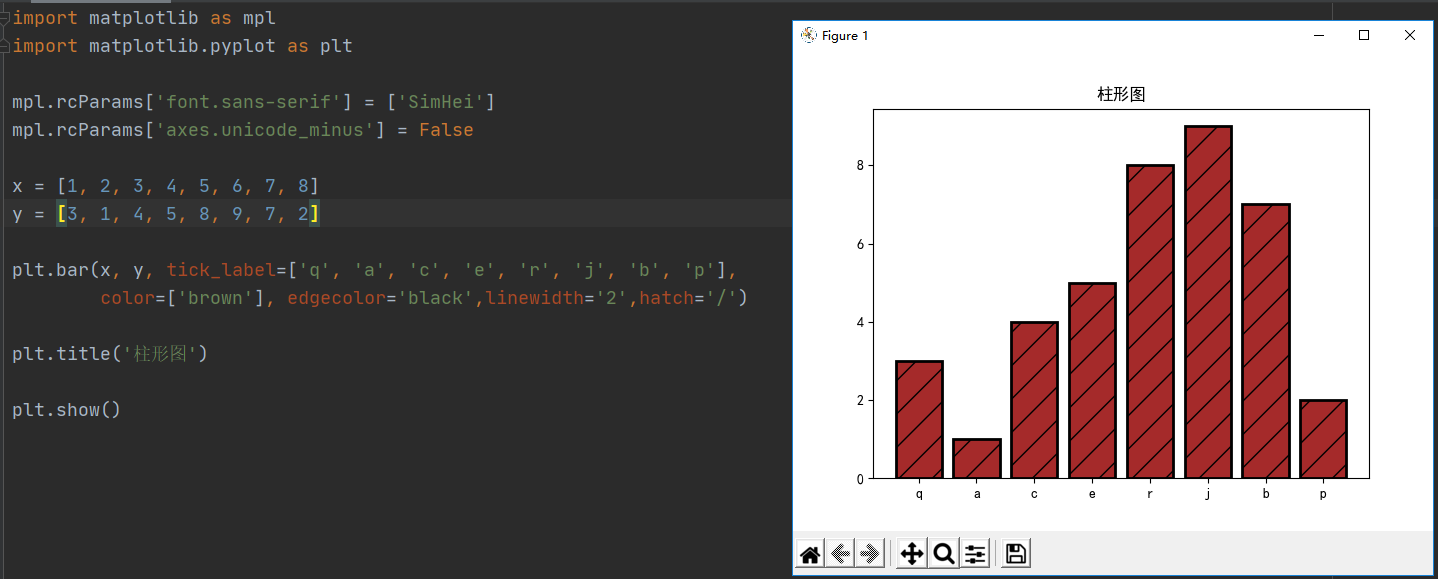Viewport: 1438px width, 579px height.
Task: Toggle fold marker beside import matplotlib.pyplot
Action: [5, 46]
